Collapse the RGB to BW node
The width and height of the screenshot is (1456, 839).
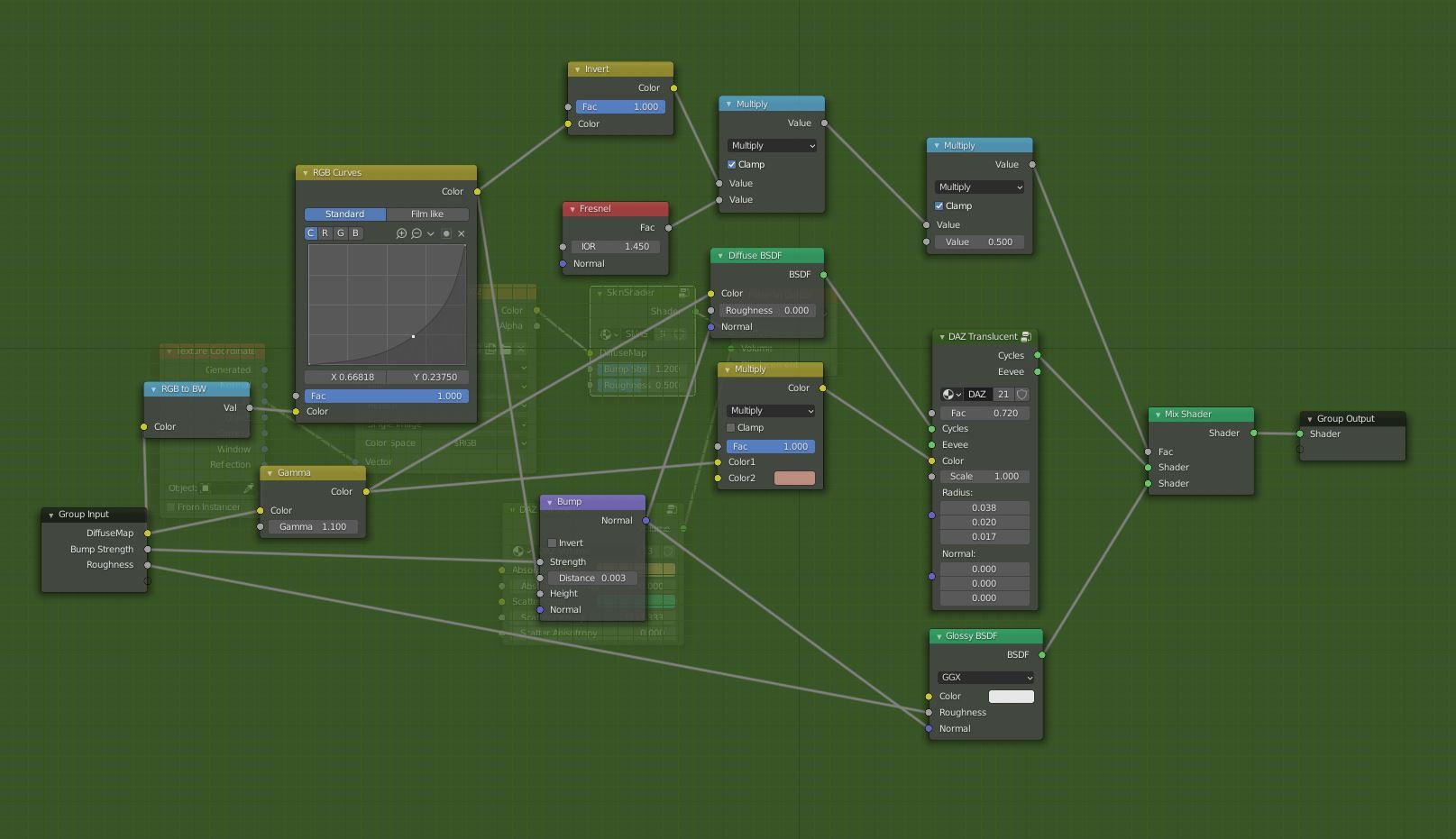pos(153,389)
